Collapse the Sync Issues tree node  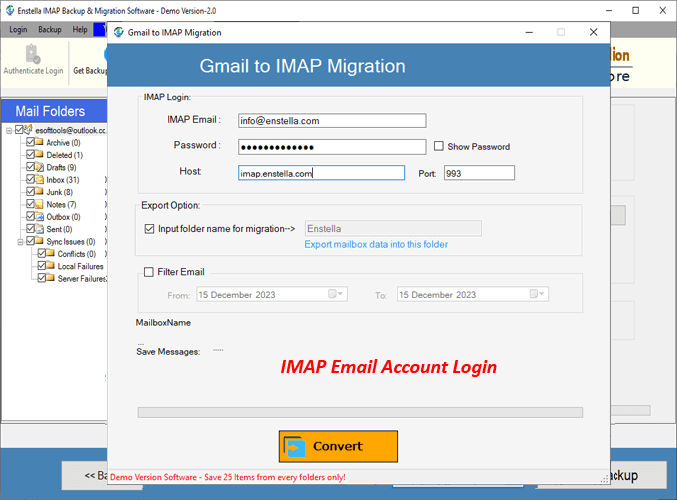pyautogui.click(x=20, y=241)
